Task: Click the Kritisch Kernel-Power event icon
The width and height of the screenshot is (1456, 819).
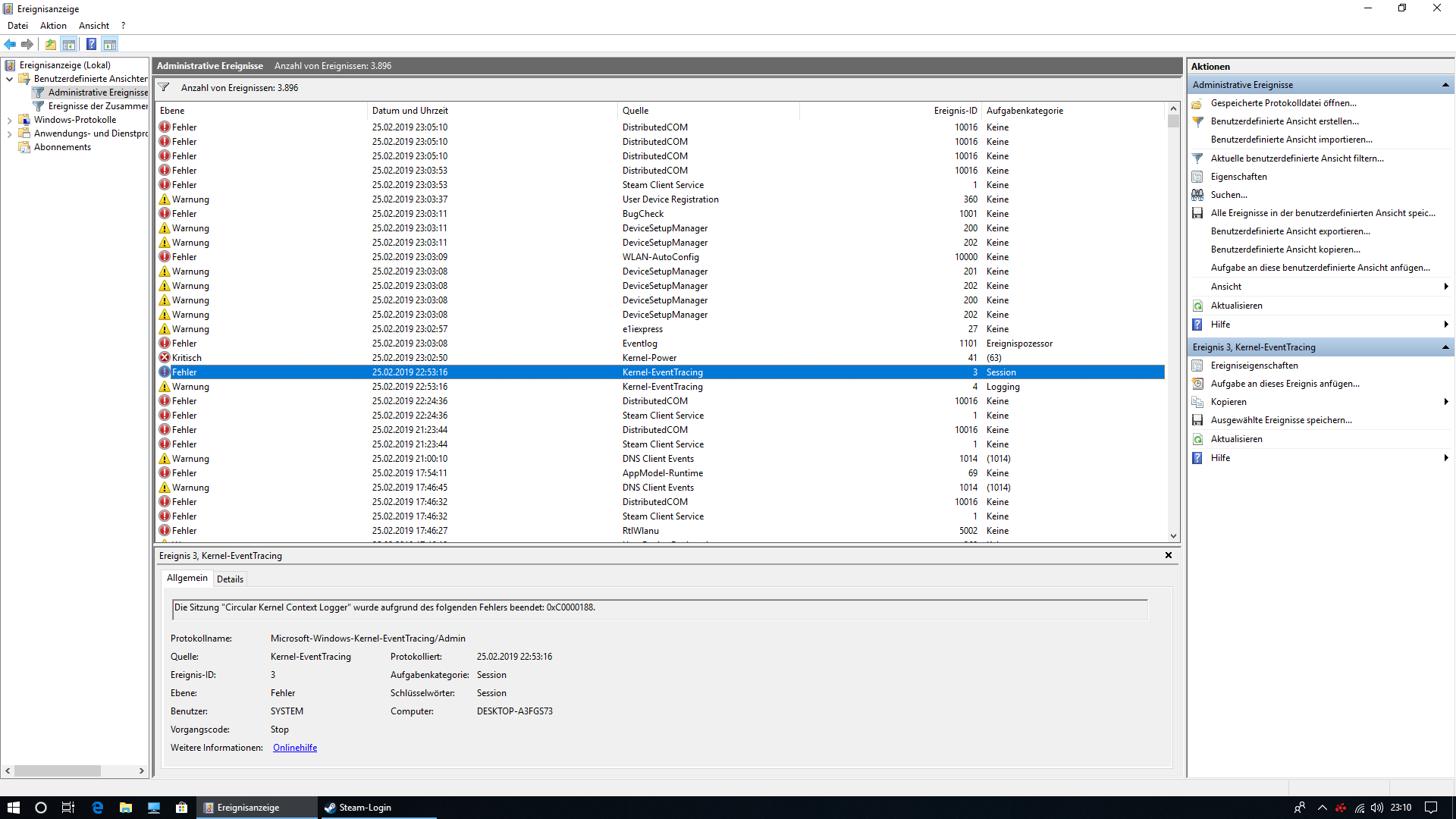Action: click(165, 358)
